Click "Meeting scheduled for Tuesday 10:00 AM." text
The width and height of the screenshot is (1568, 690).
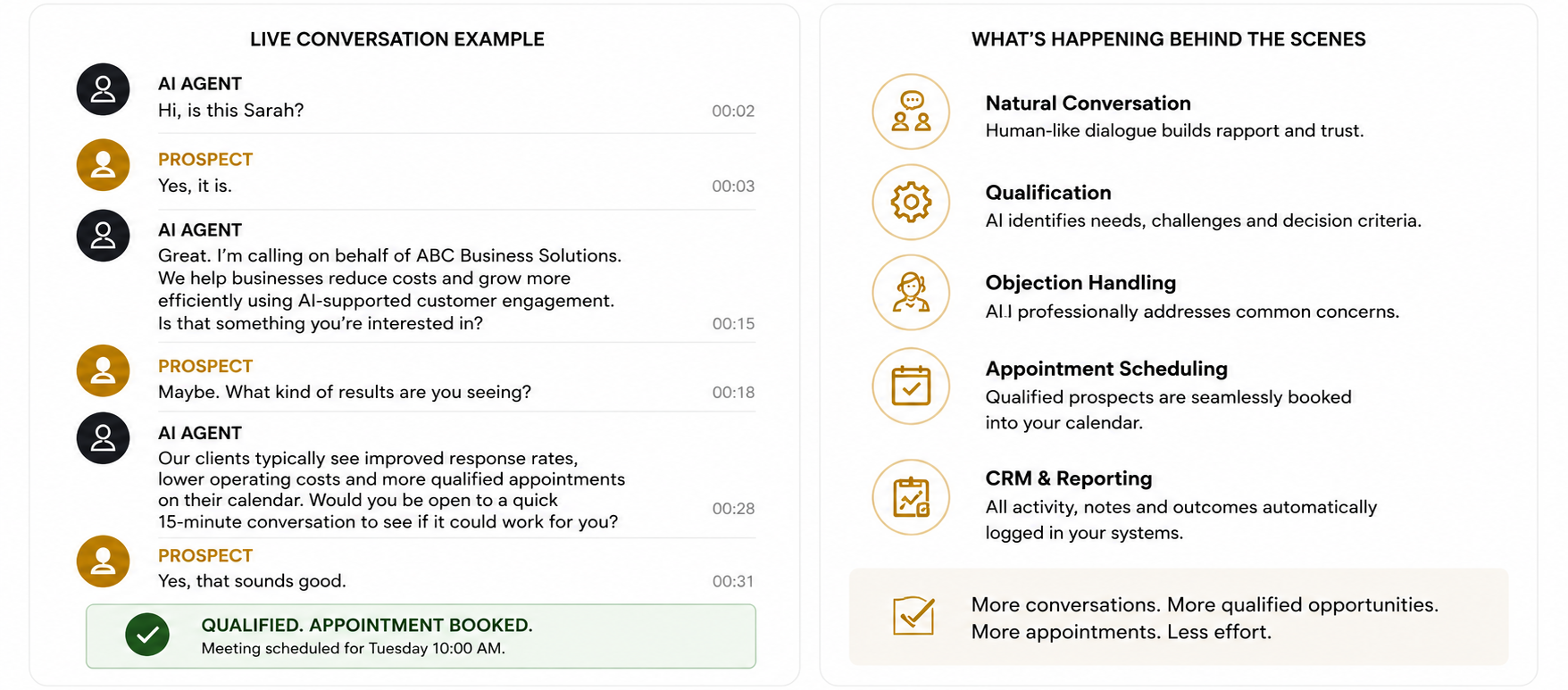point(353,648)
